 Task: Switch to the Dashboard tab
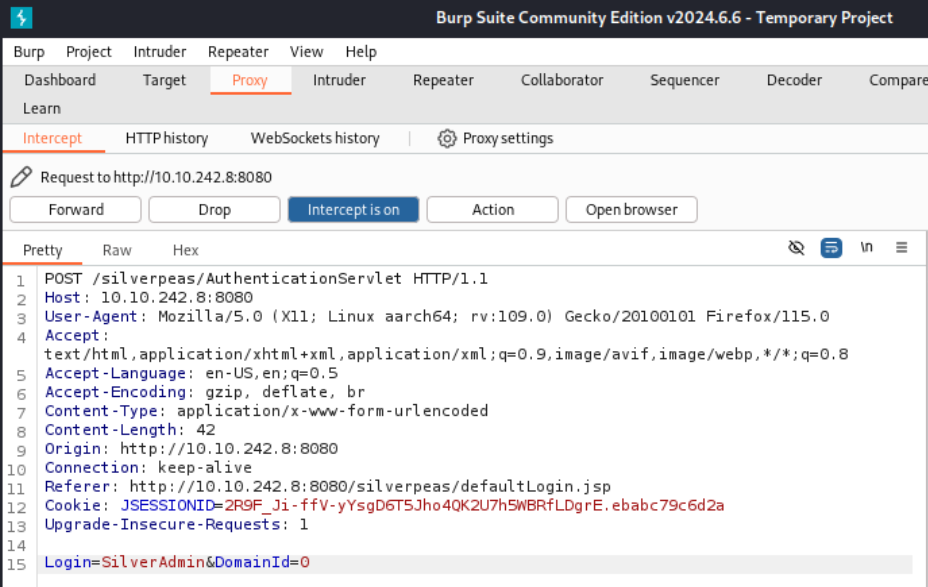(60, 80)
